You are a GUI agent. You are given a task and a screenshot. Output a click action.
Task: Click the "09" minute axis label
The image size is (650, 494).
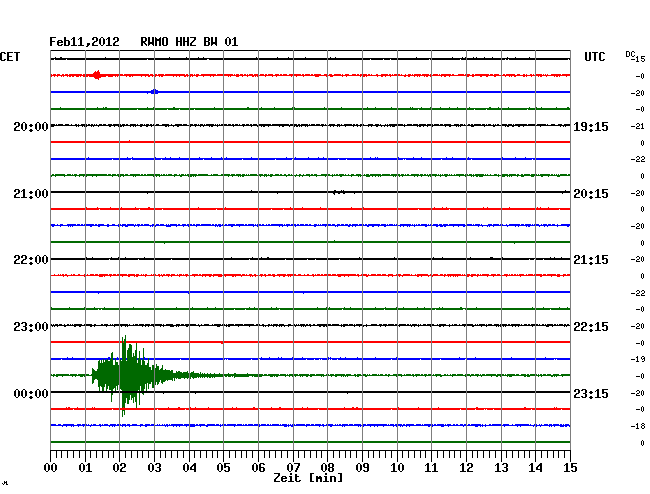tap(362, 467)
